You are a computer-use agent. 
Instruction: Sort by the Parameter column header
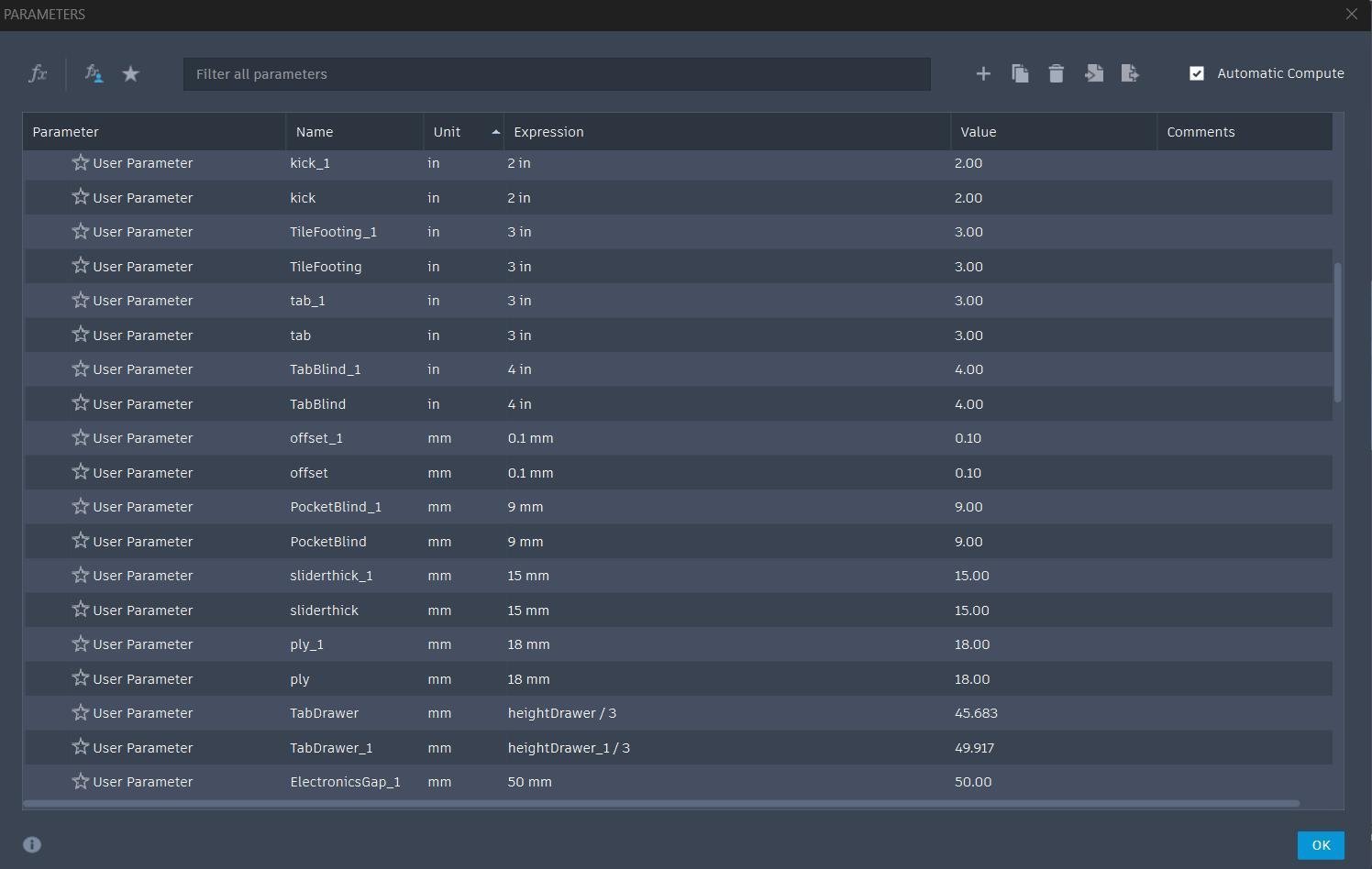click(154, 132)
